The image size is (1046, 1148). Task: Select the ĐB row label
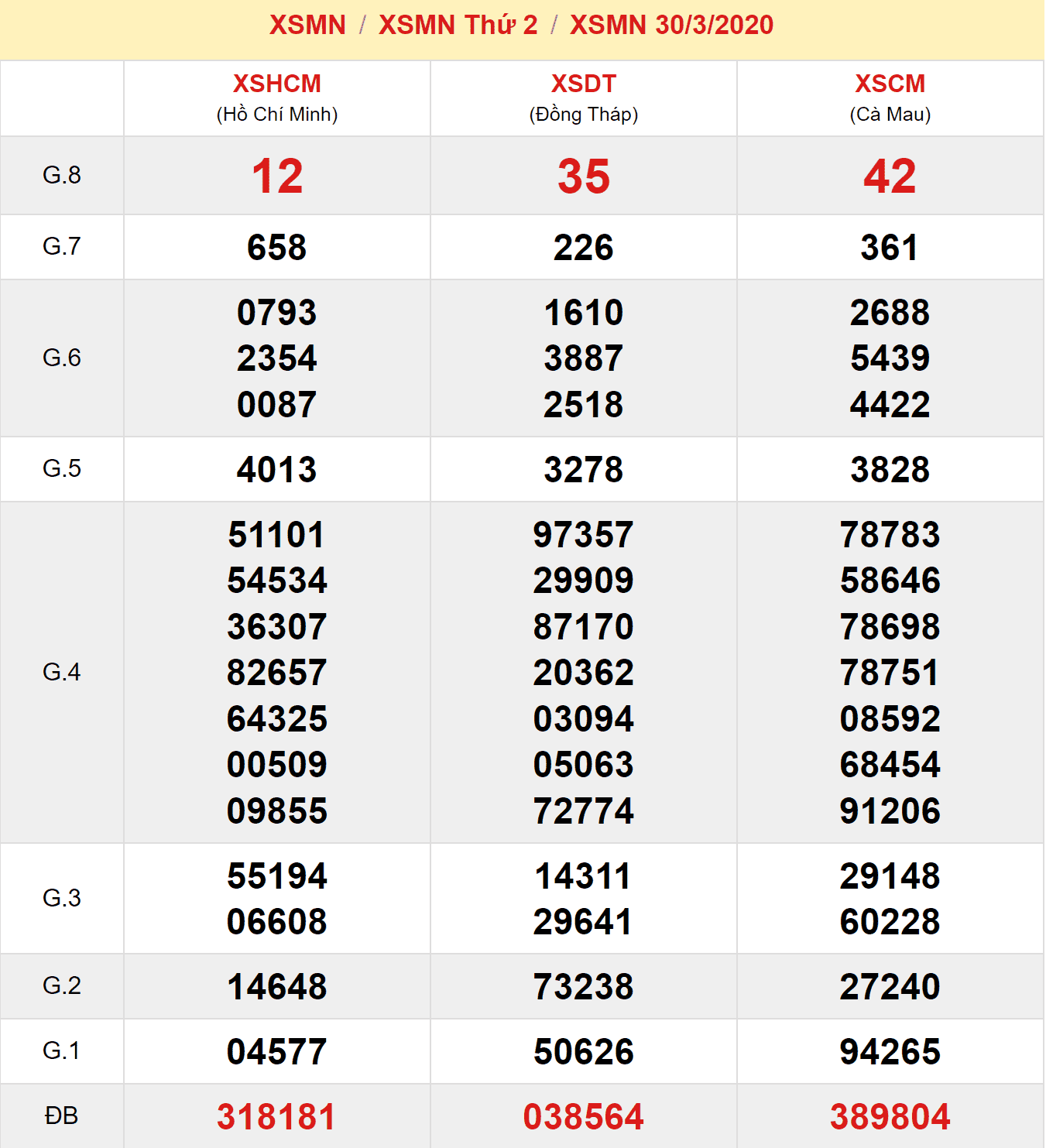coord(62,1115)
